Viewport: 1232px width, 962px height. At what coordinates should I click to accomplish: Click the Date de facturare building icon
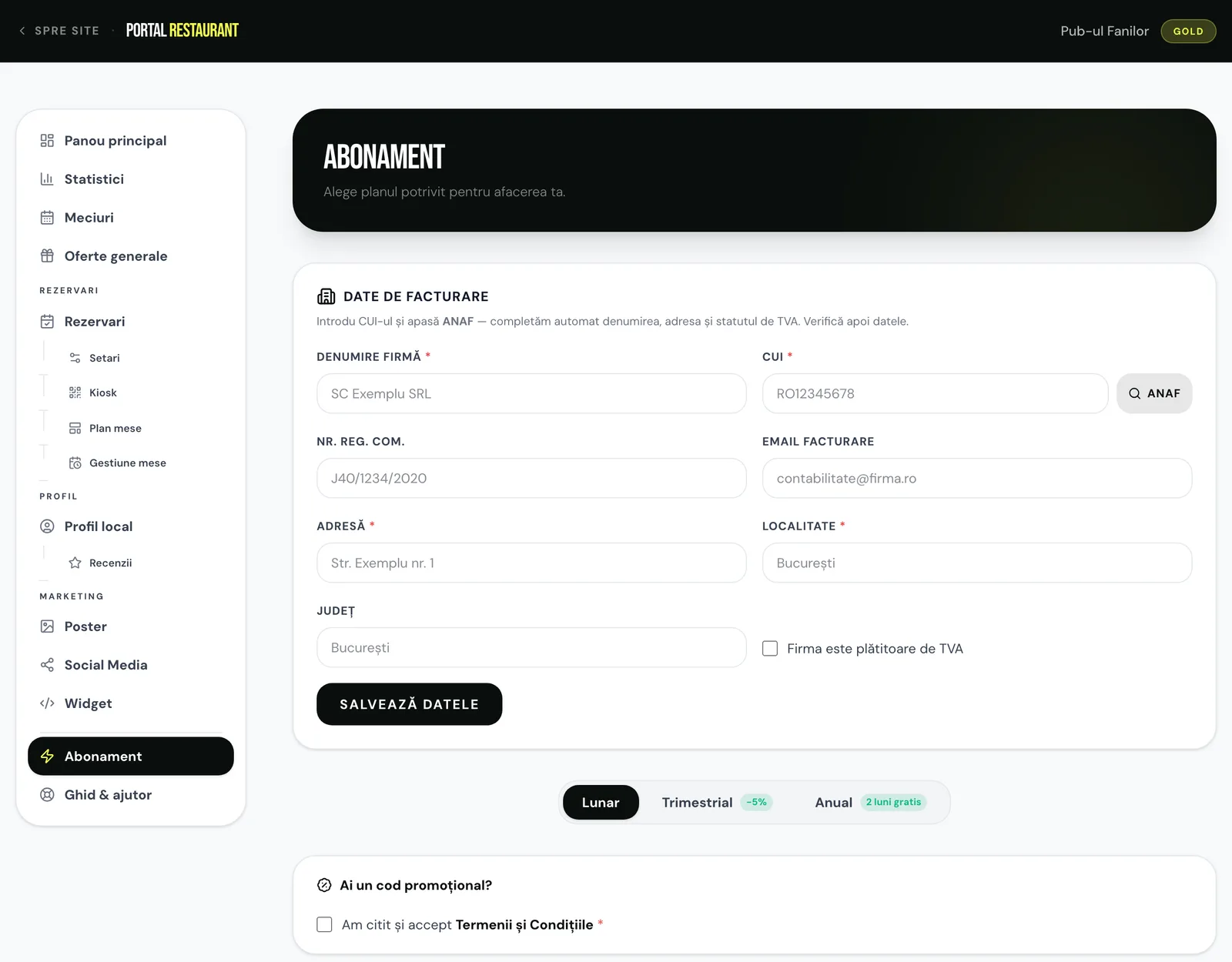326,296
